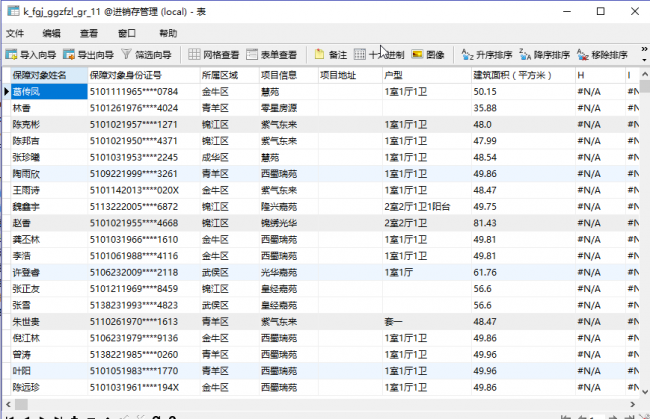Open the 导入向导 import wizard
This screenshot has height=419, width=650.
[31, 54]
